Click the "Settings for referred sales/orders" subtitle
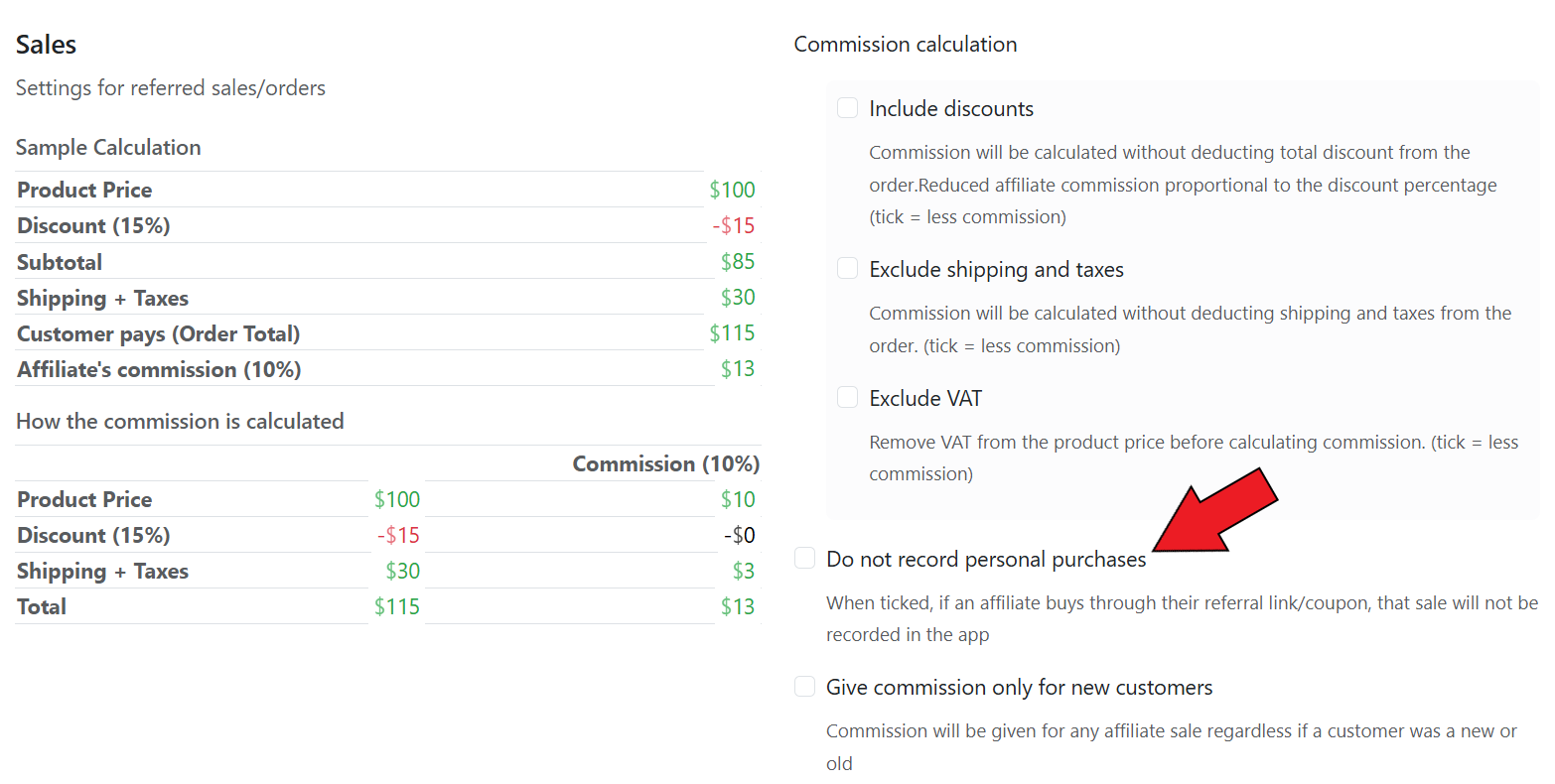 (x=171, y=88)
